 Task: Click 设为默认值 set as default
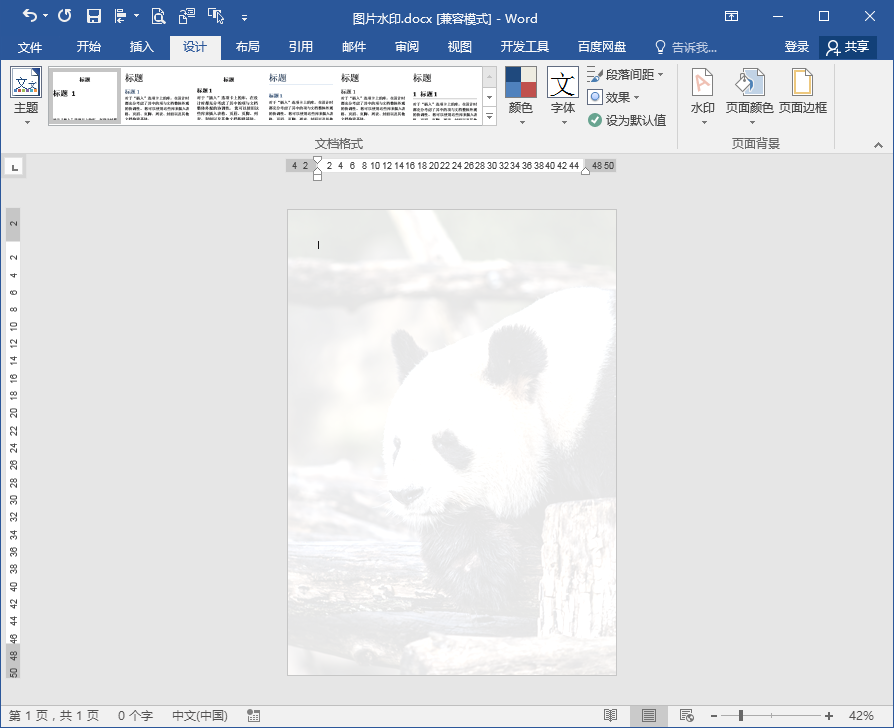tap(627, 120)
